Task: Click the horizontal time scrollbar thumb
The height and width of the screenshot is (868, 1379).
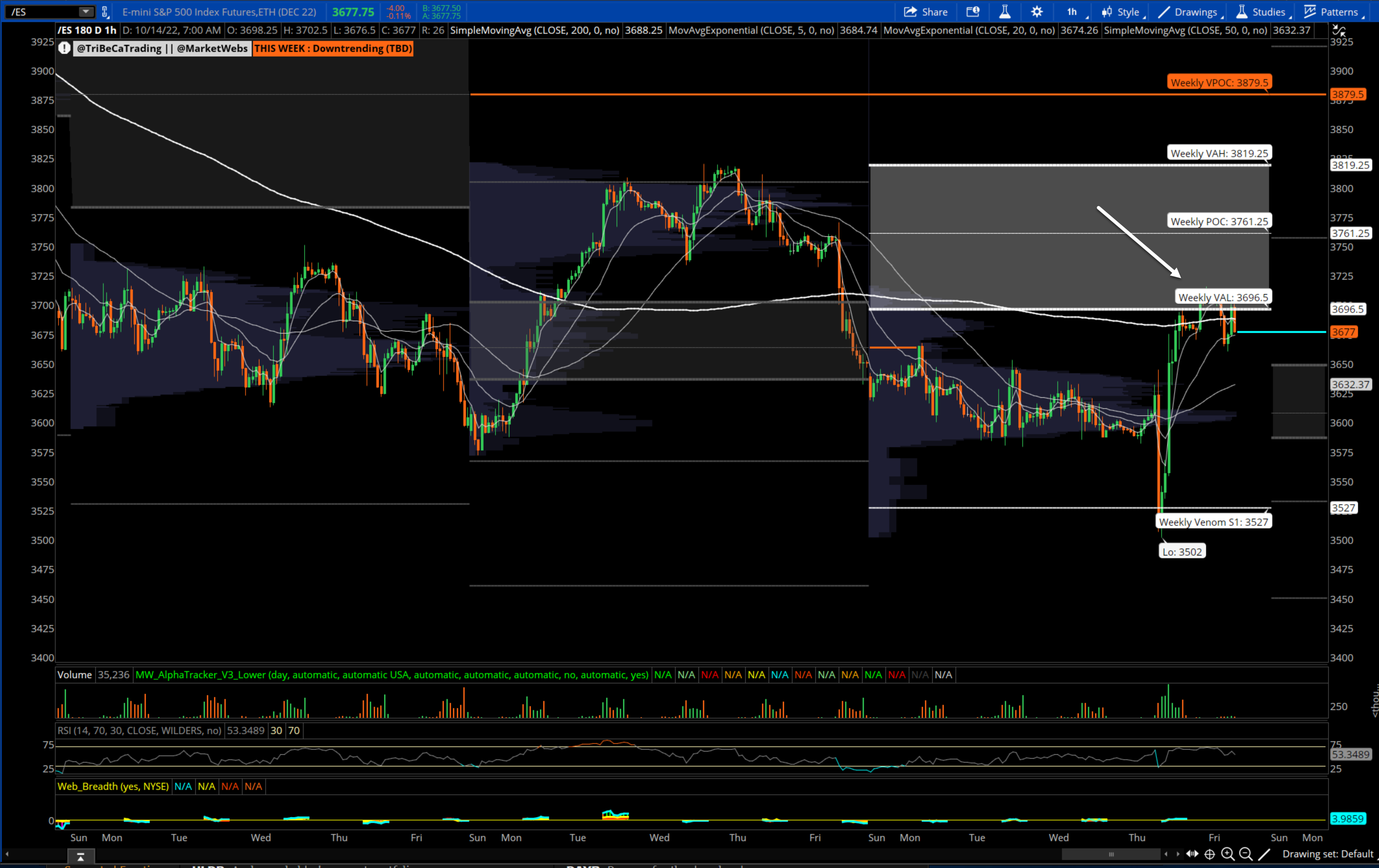Action: [1111, 854]
